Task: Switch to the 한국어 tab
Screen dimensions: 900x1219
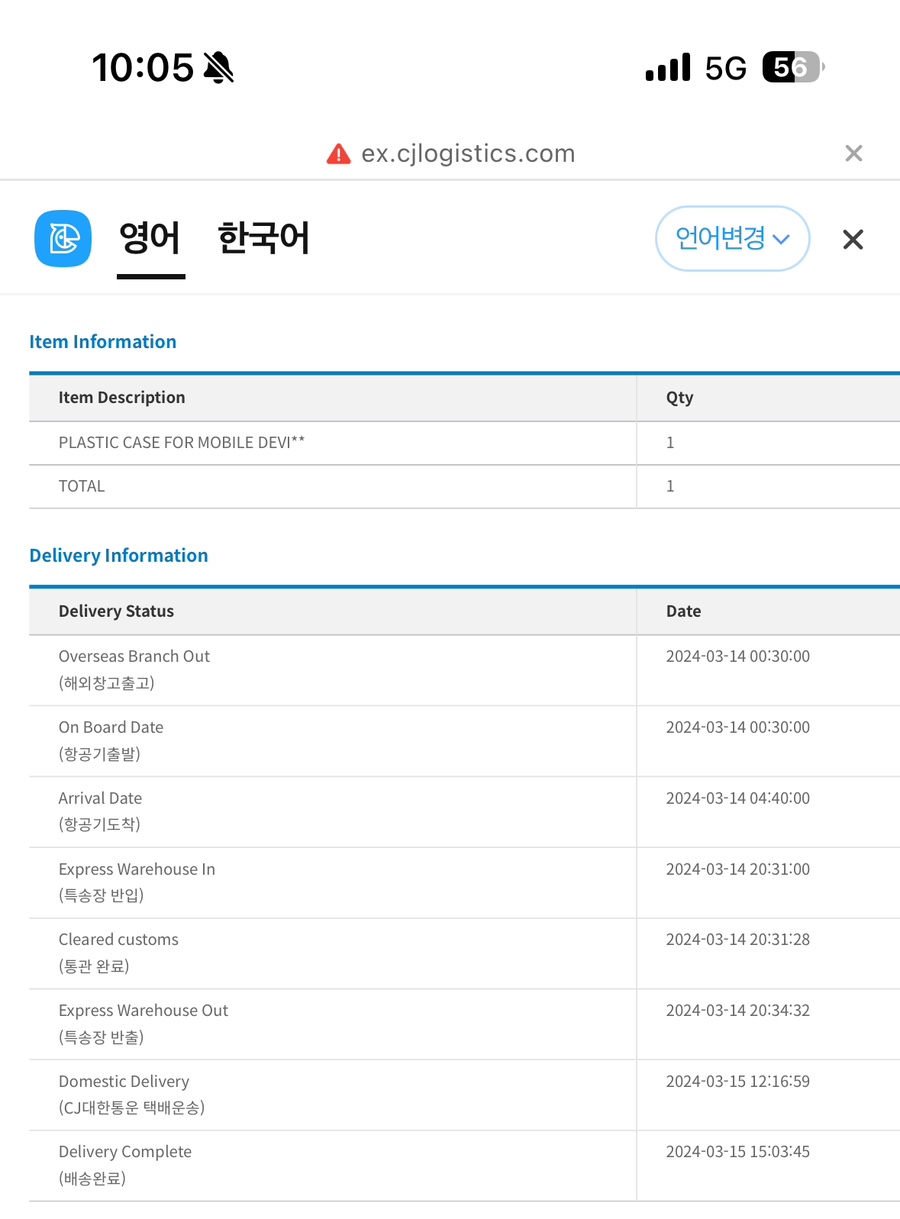Action: tap(263, 239)
